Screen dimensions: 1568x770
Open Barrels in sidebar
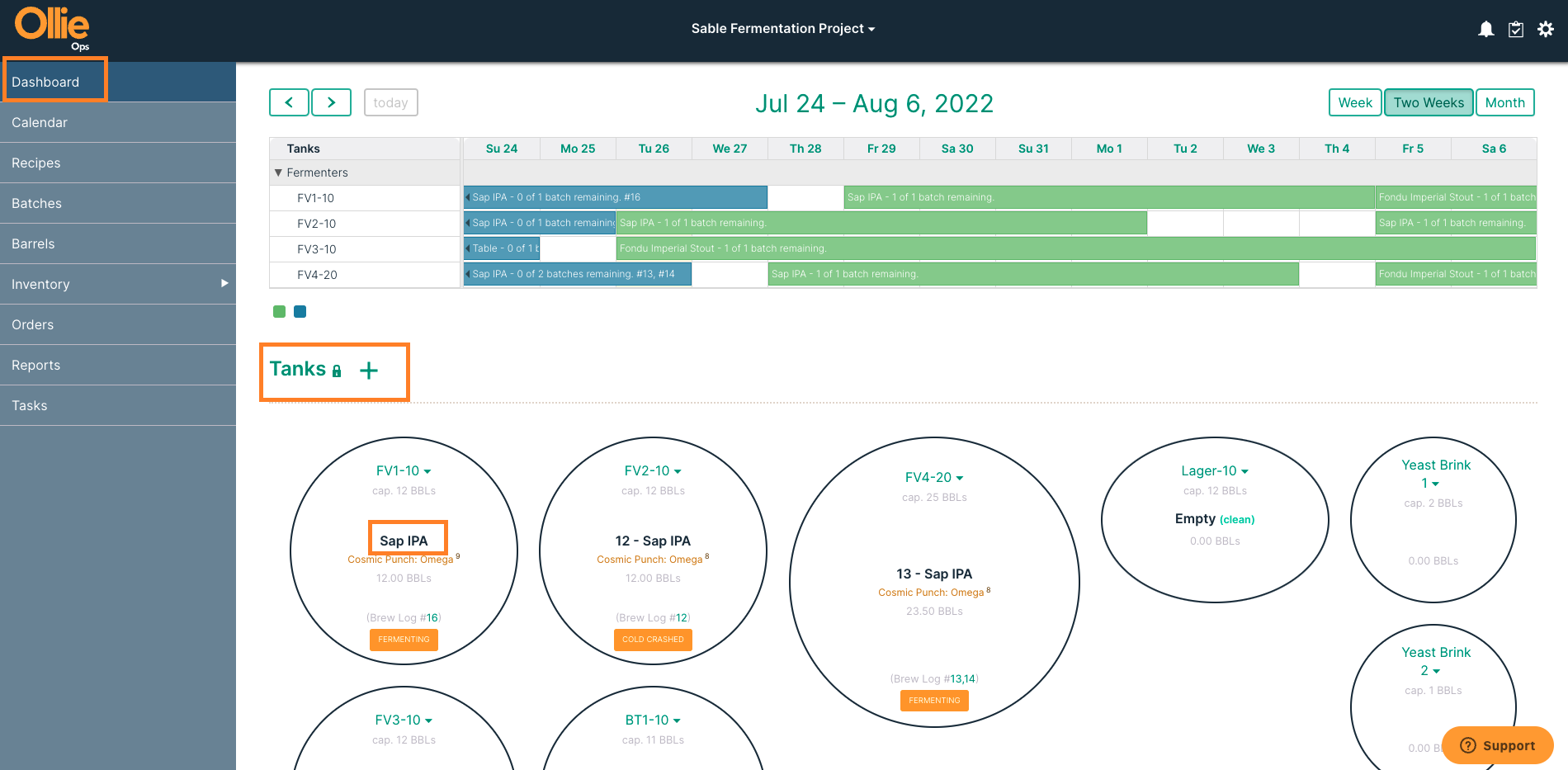pyautogui.click(x=118, y=243)
